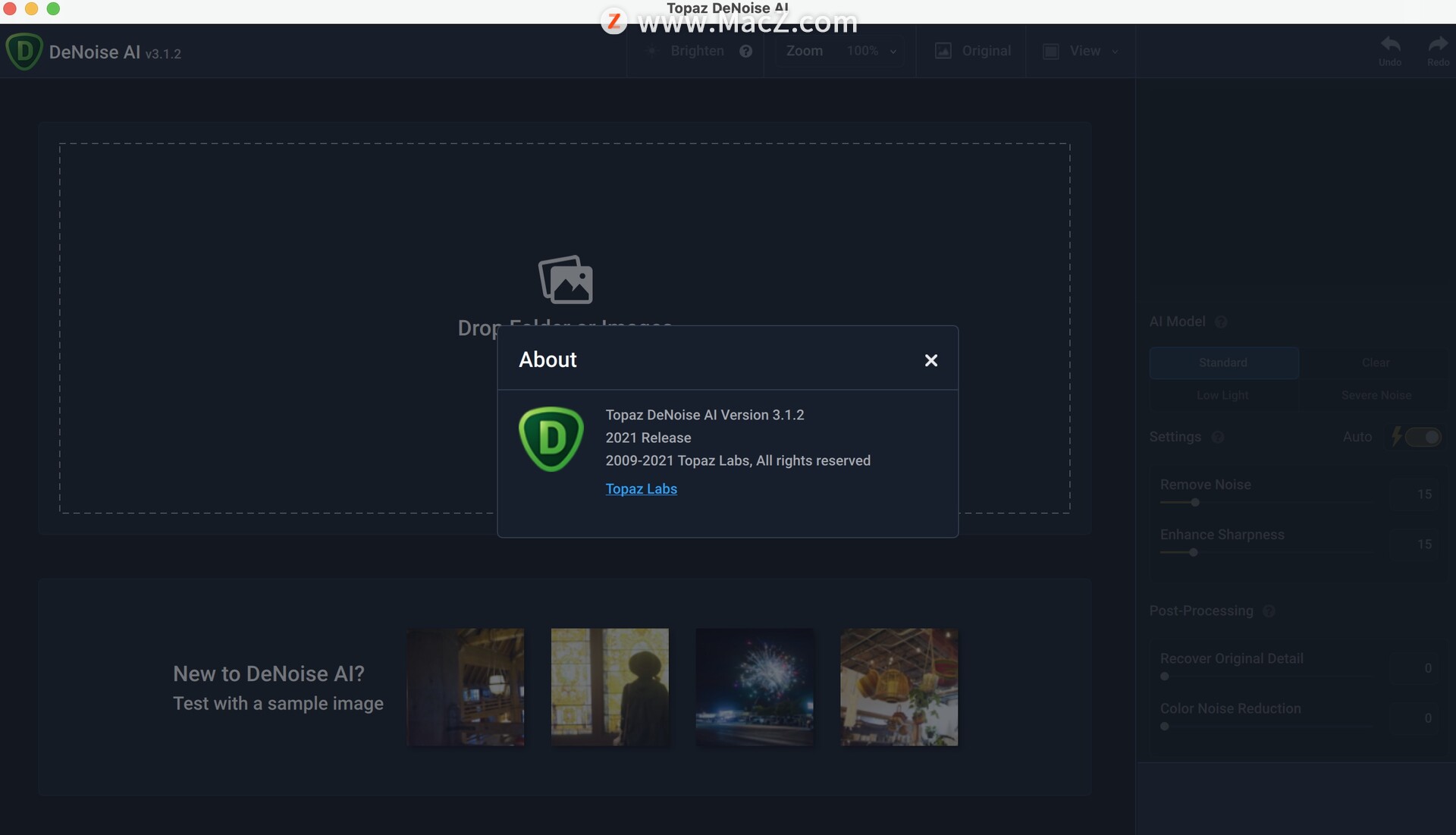Open the AI Model help icon
Image resolution: width=1456 pixels, height=835 pixels.
[1221, 322]
